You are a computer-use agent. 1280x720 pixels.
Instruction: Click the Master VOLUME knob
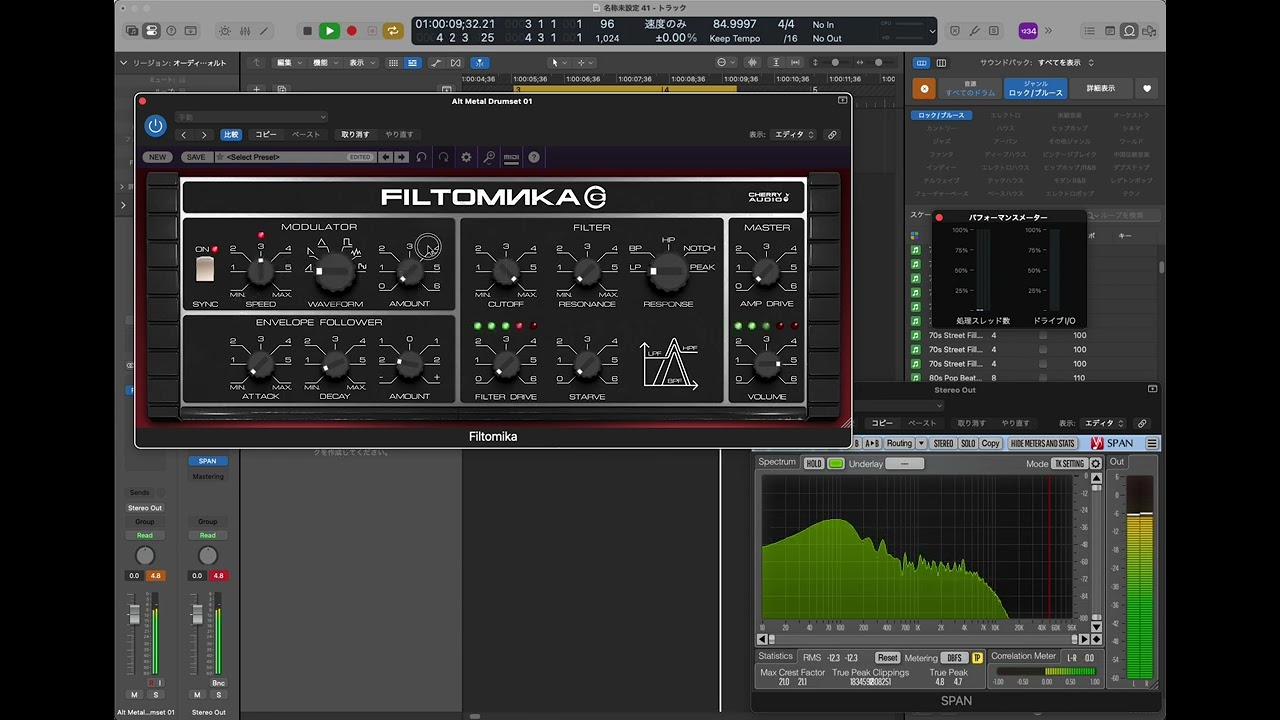(x=766, y=365)
